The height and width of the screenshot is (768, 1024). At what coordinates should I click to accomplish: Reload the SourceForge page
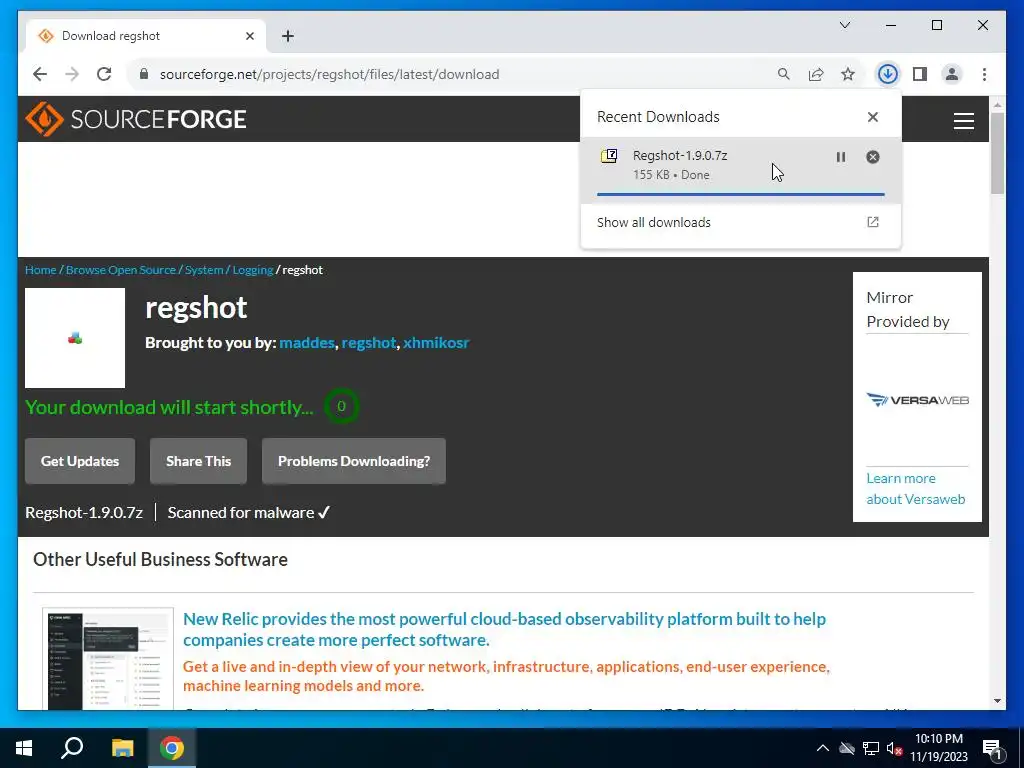pos(104,74)
